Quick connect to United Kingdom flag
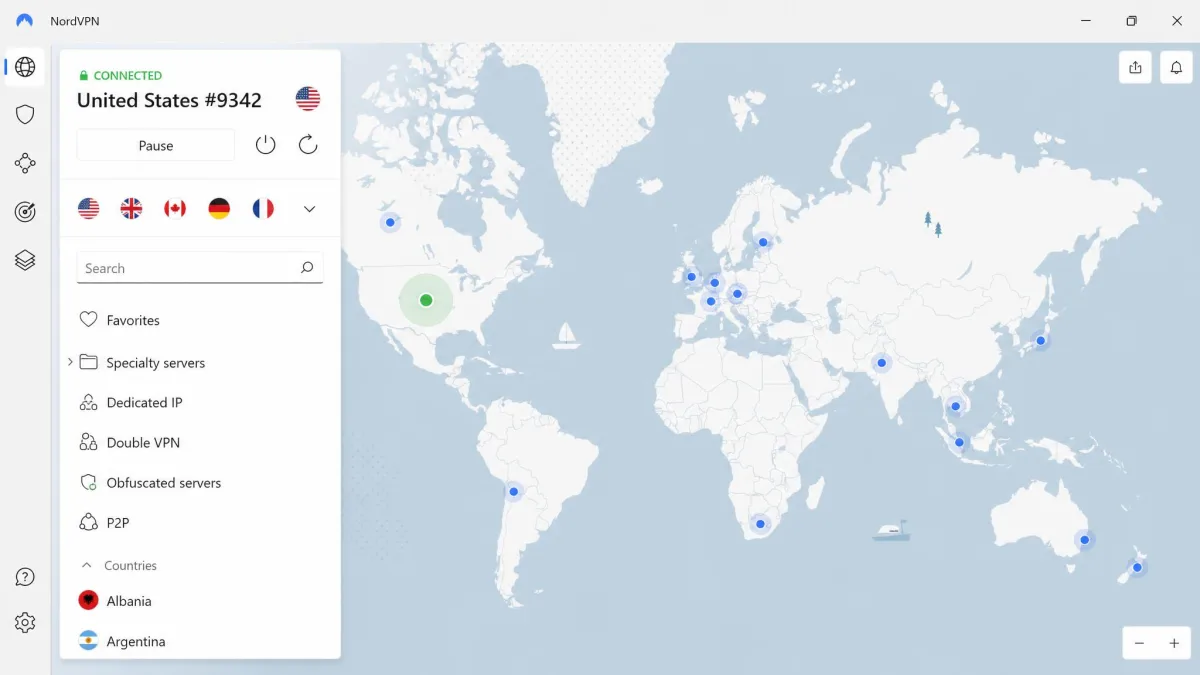The height and width of the screenshot is (675, 1200). click(131, 208)
